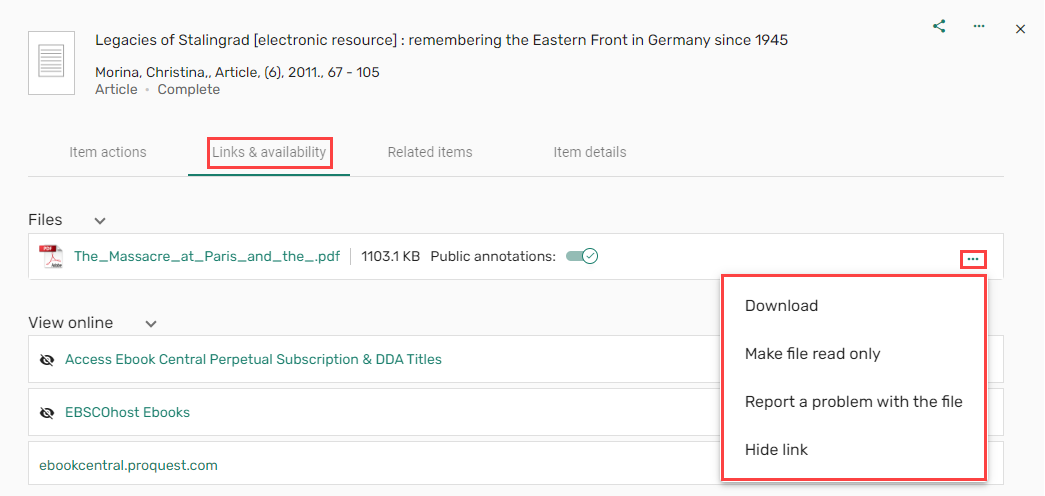Click the document thumbnail icon
Image resolution: width=1045 pixels, height=496 pixels.
[x=51, y=63]
